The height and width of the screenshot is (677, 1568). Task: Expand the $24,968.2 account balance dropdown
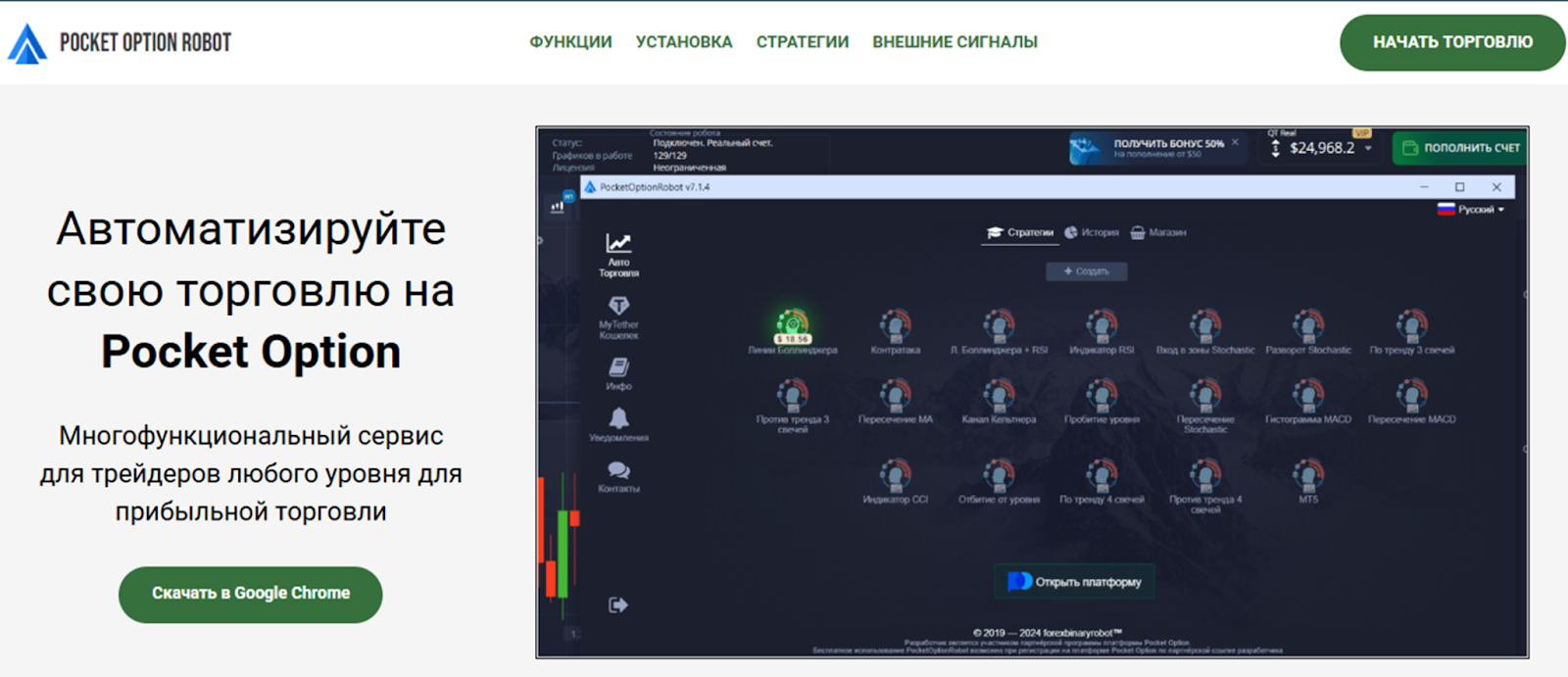coord(1321,148)
